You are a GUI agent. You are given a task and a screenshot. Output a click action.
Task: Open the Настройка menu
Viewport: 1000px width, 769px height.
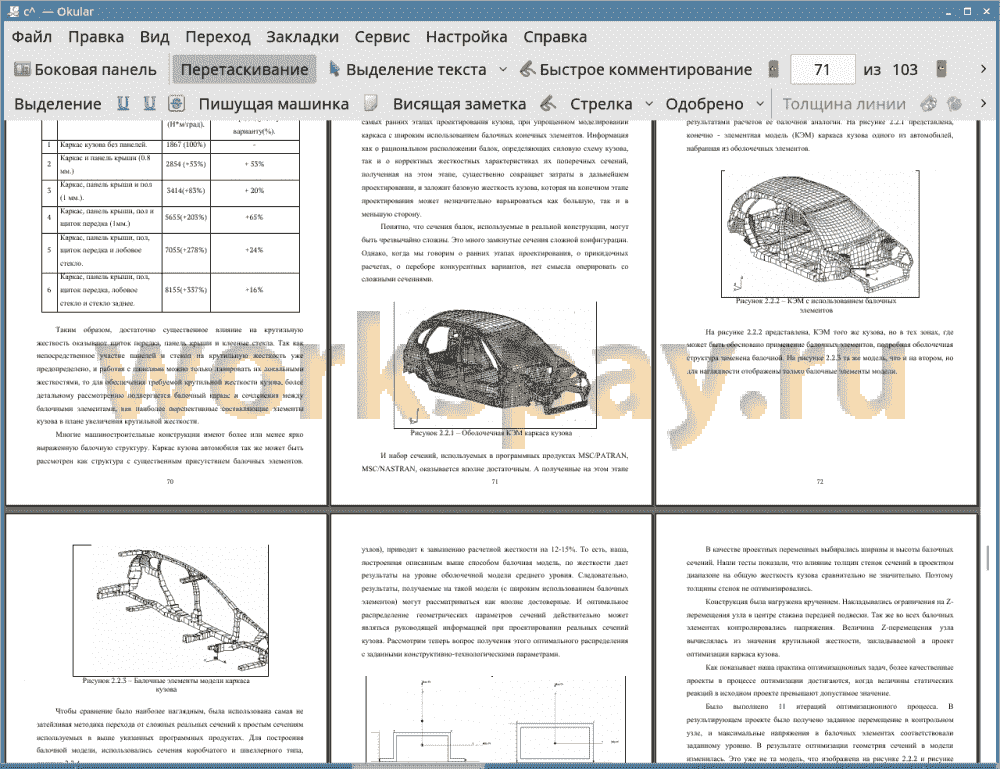pos(466,37)
